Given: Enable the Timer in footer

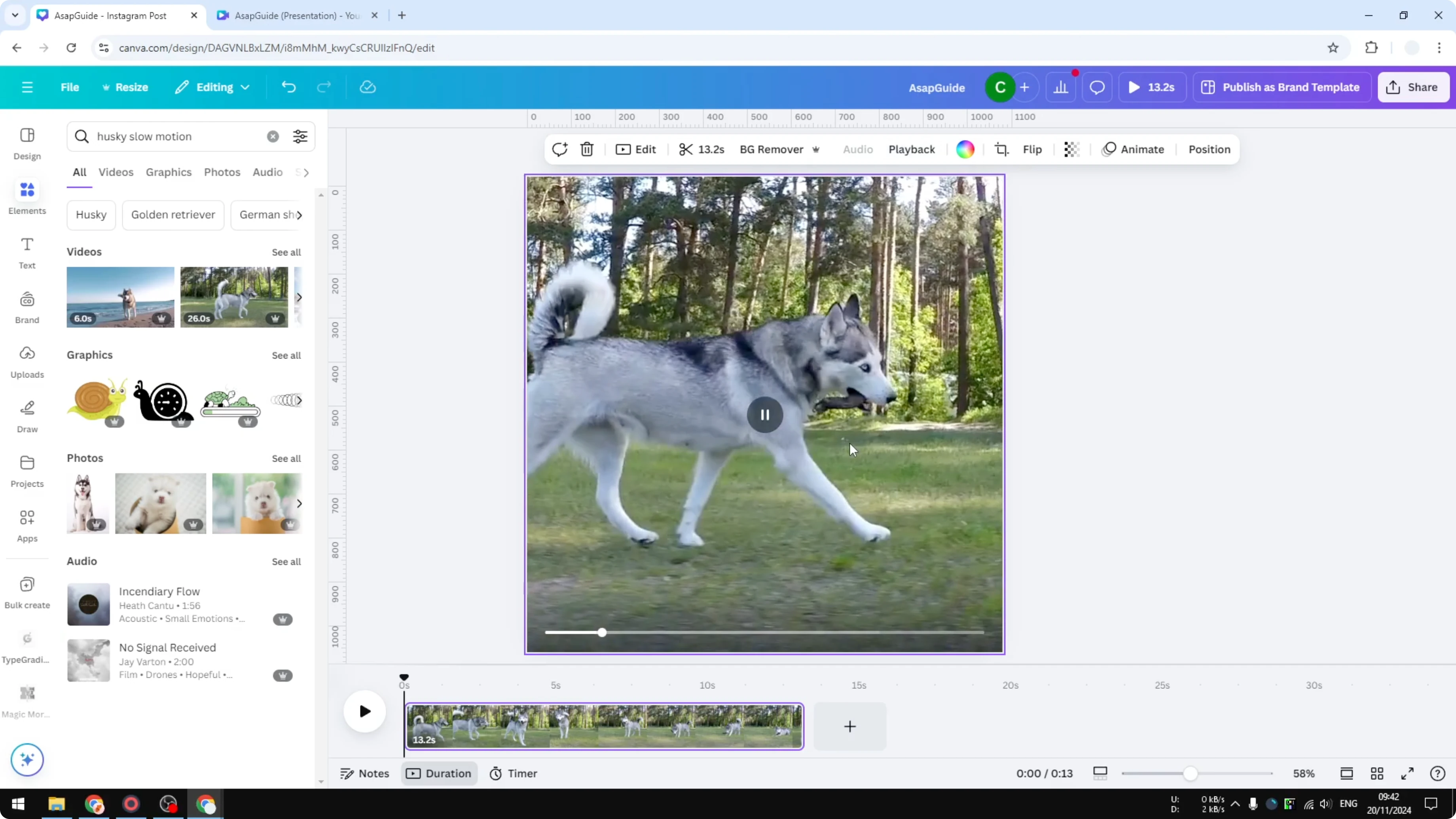Looking at the screenshot, I should point(513,773).
